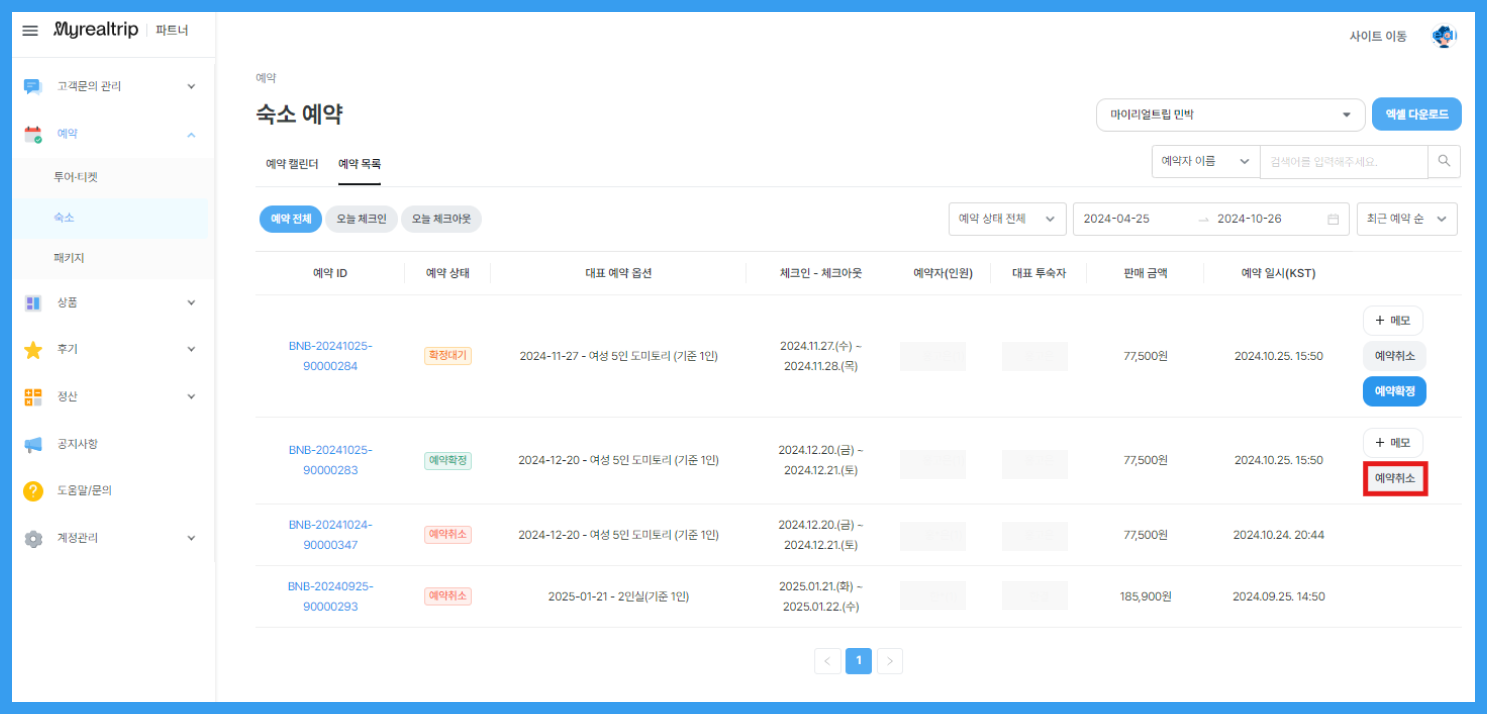Open the 최근 예약 순 sorting dropdown
The height and width of the screenshot is (714, 1487).
(x=1407, y=218)
